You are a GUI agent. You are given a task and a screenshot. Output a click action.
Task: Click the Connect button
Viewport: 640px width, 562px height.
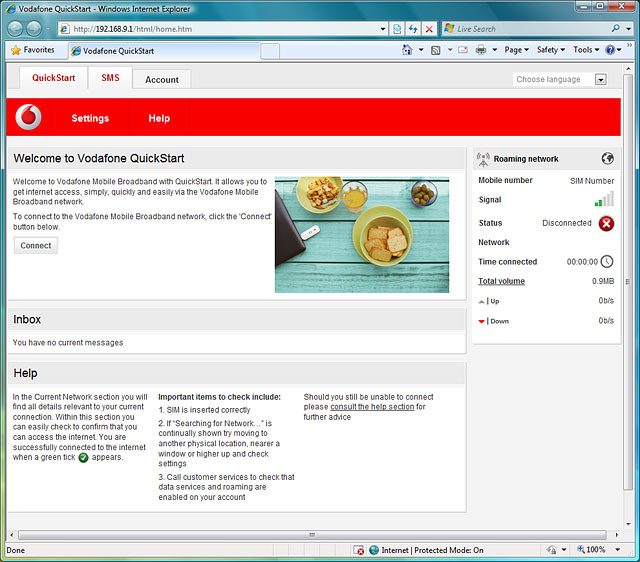click(36, 246)
